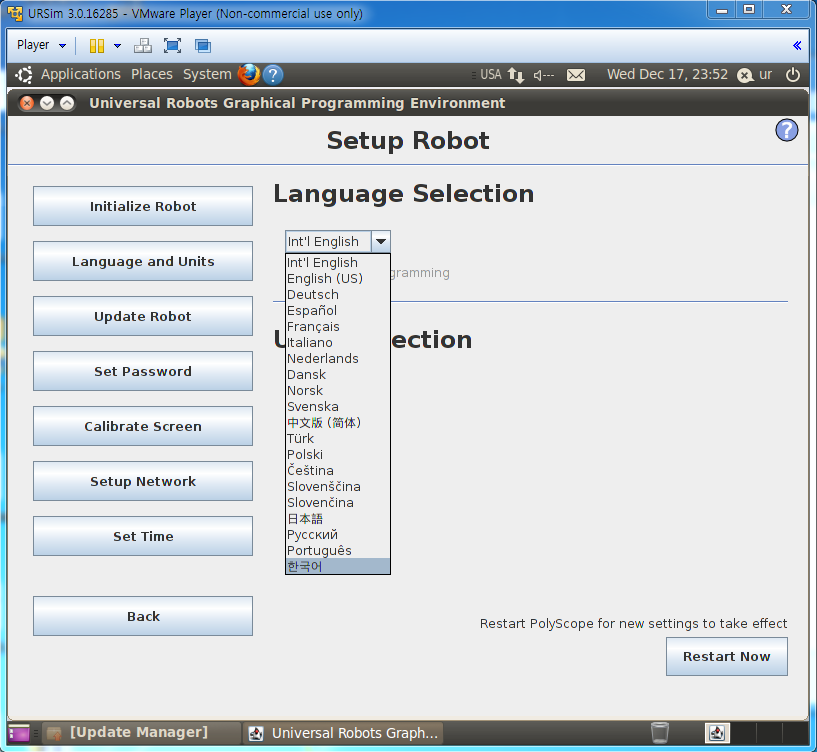Choose Čeština from language list
The width and height of the screenshot is (817, 752).
coord(338,471)
